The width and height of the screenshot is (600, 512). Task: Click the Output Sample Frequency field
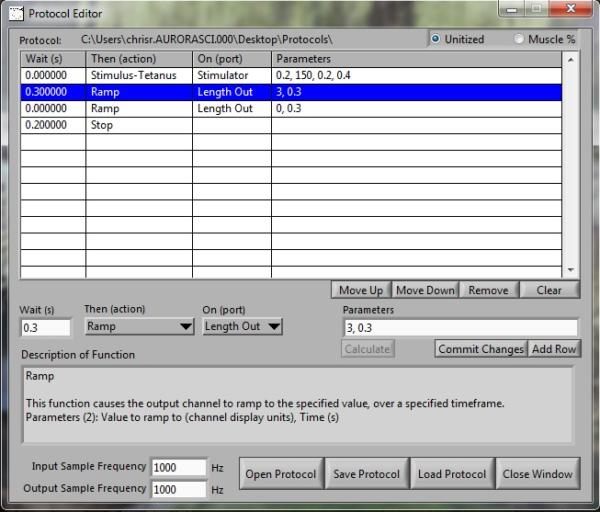coord(179,489)
